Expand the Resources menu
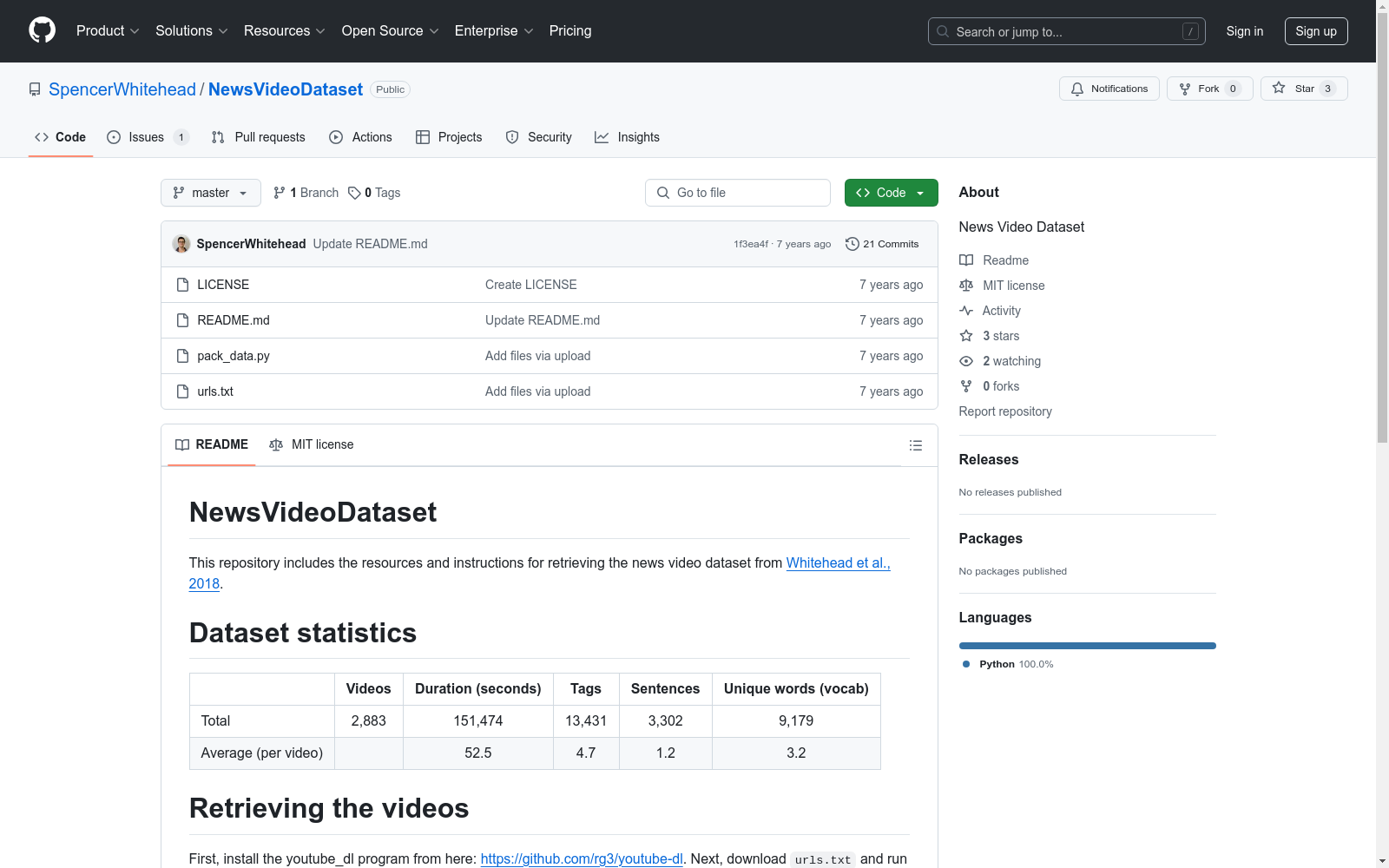The width and height of the screenshot is (1389, 868). (x=285, y=31)
